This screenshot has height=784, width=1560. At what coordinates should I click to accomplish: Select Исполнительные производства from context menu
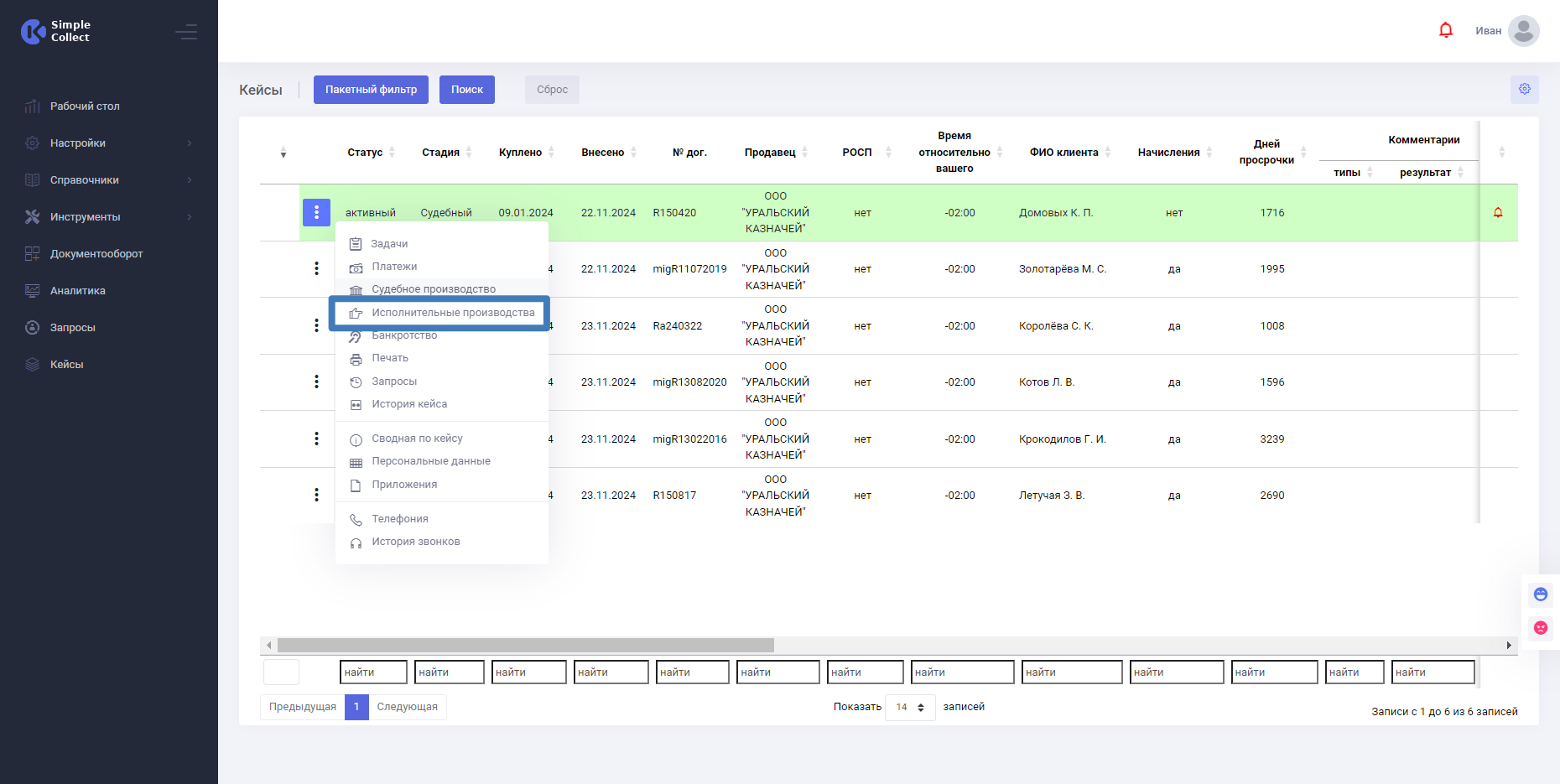coord(453,313)
